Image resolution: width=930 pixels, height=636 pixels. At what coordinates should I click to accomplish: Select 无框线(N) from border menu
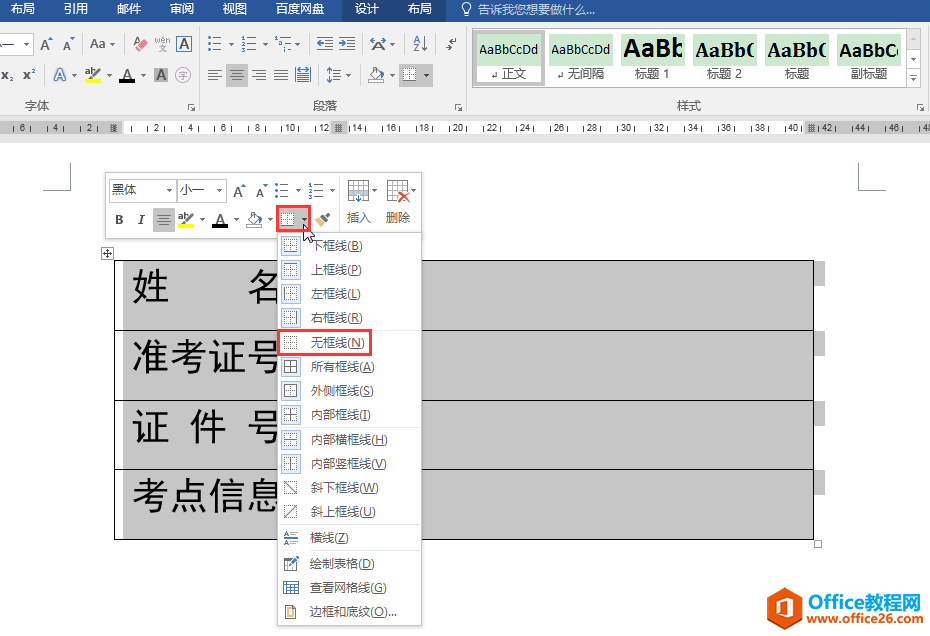[349, 343]
